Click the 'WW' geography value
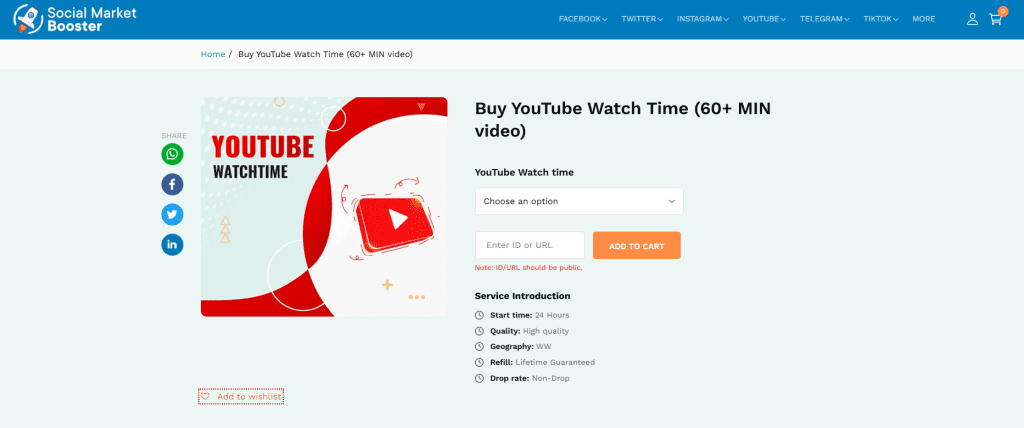The height and width of the screenshot is (428, 1024). click(544, 347)
